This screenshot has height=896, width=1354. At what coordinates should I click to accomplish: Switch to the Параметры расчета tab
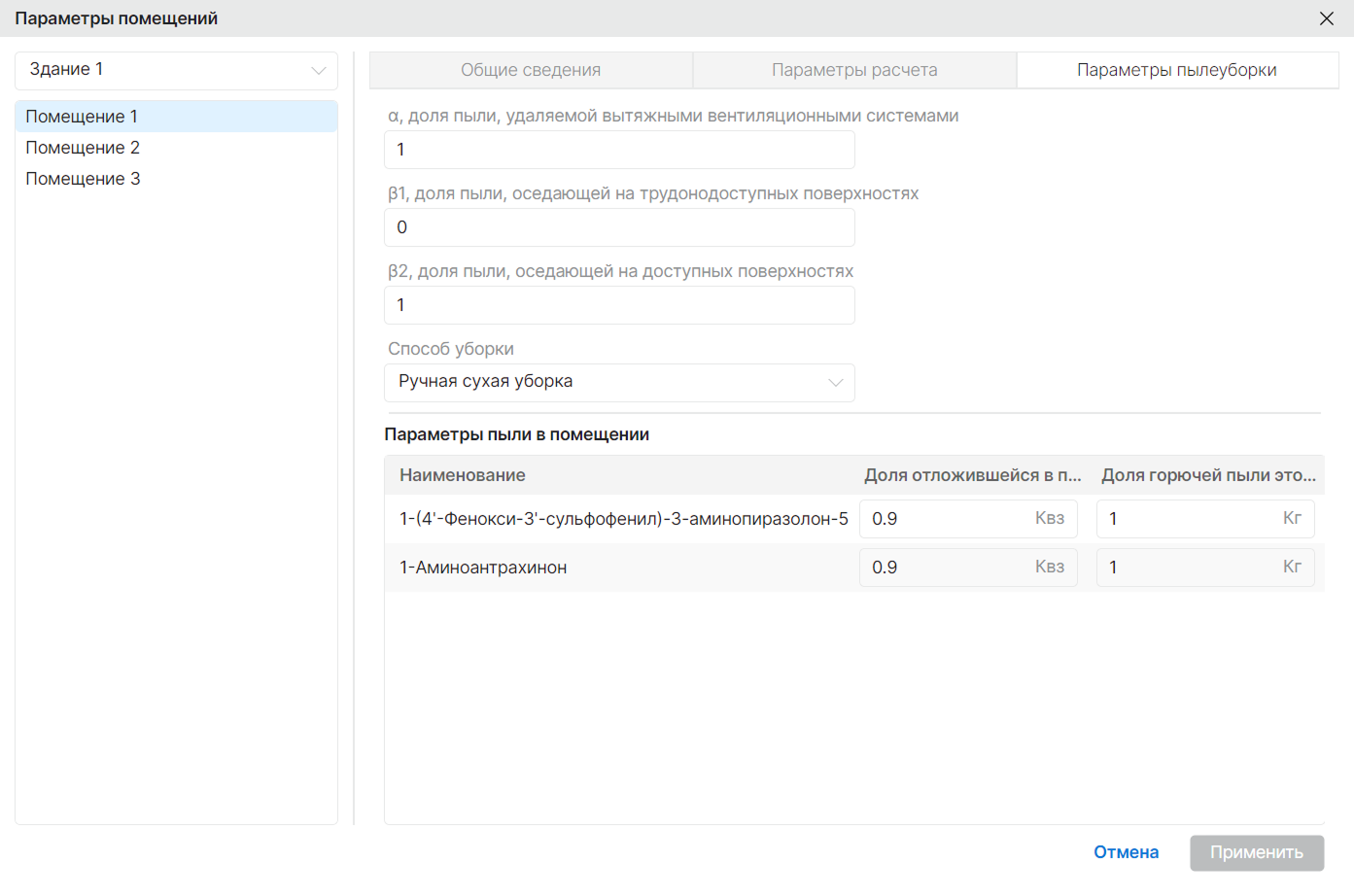click(854, 70)
